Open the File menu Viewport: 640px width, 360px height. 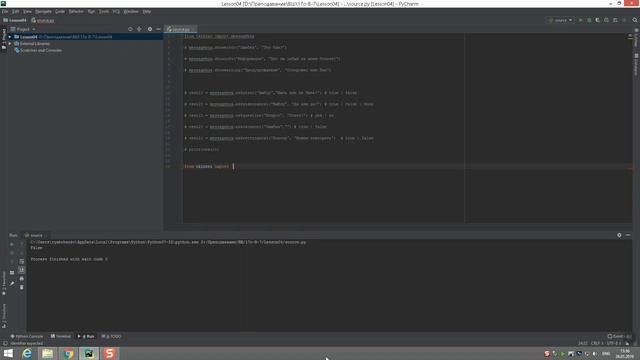[5, 11]
